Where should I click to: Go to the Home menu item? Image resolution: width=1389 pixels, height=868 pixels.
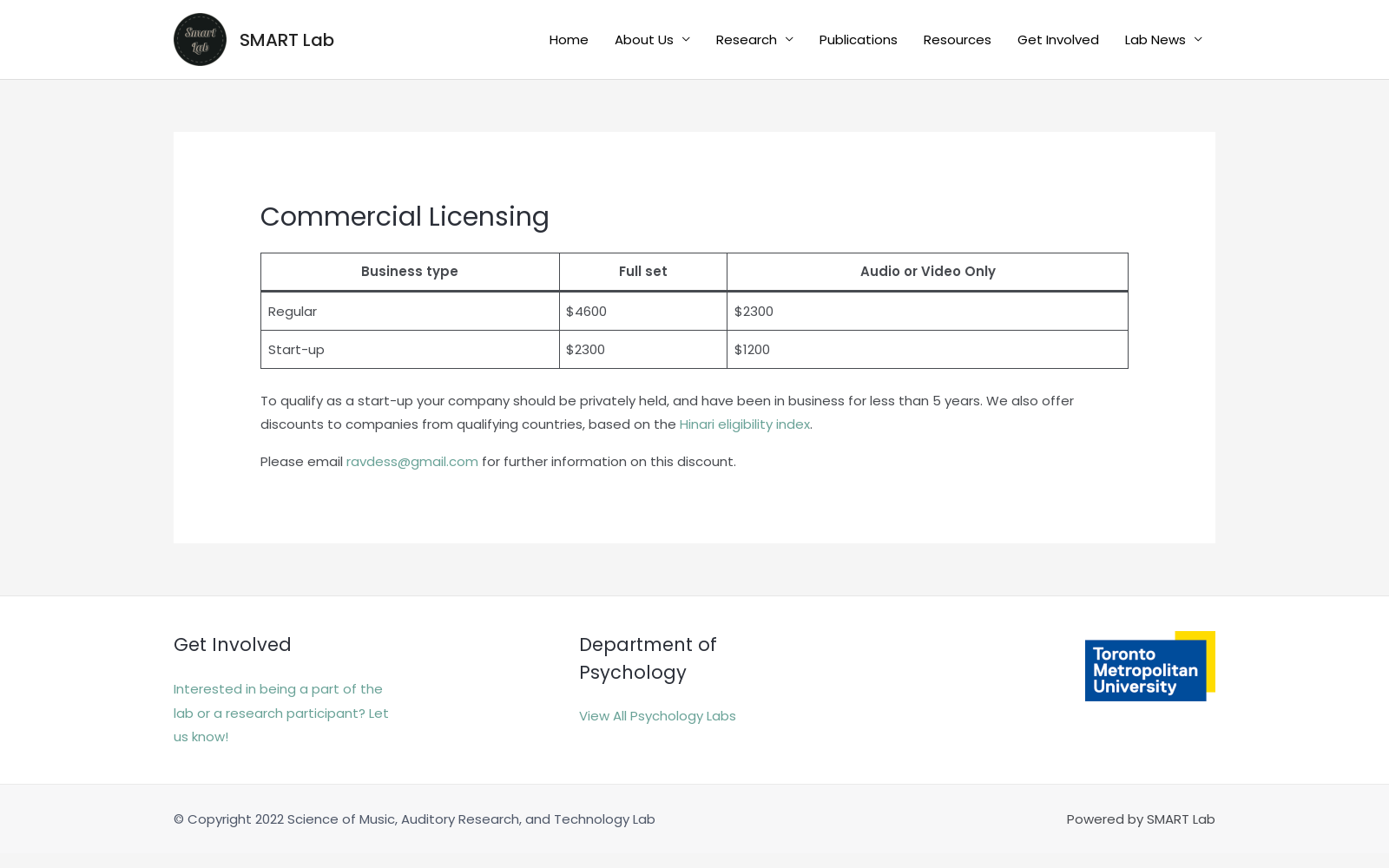pyautogui.click(x=569, y=40)
